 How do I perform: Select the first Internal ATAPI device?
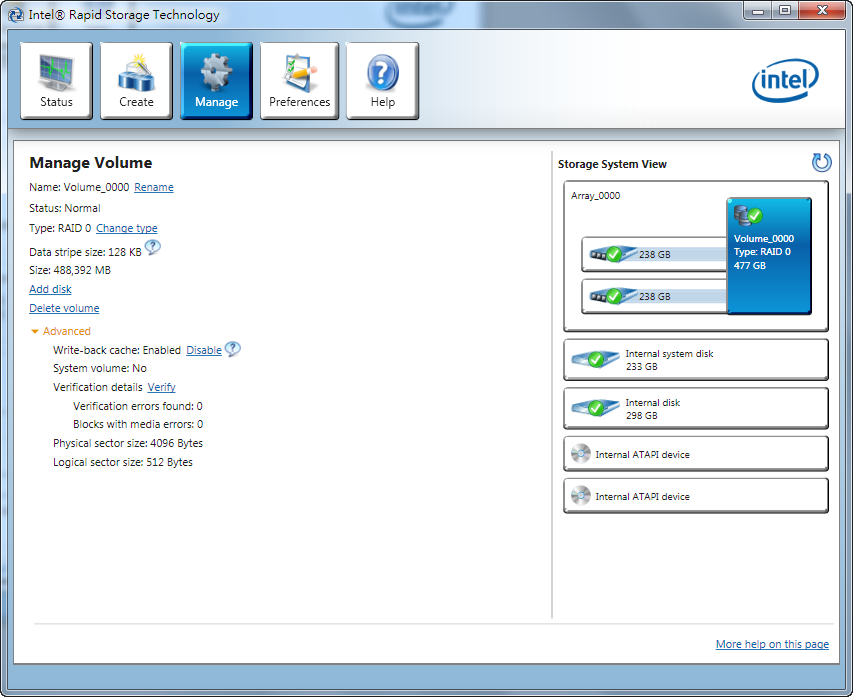coord(695,454)
